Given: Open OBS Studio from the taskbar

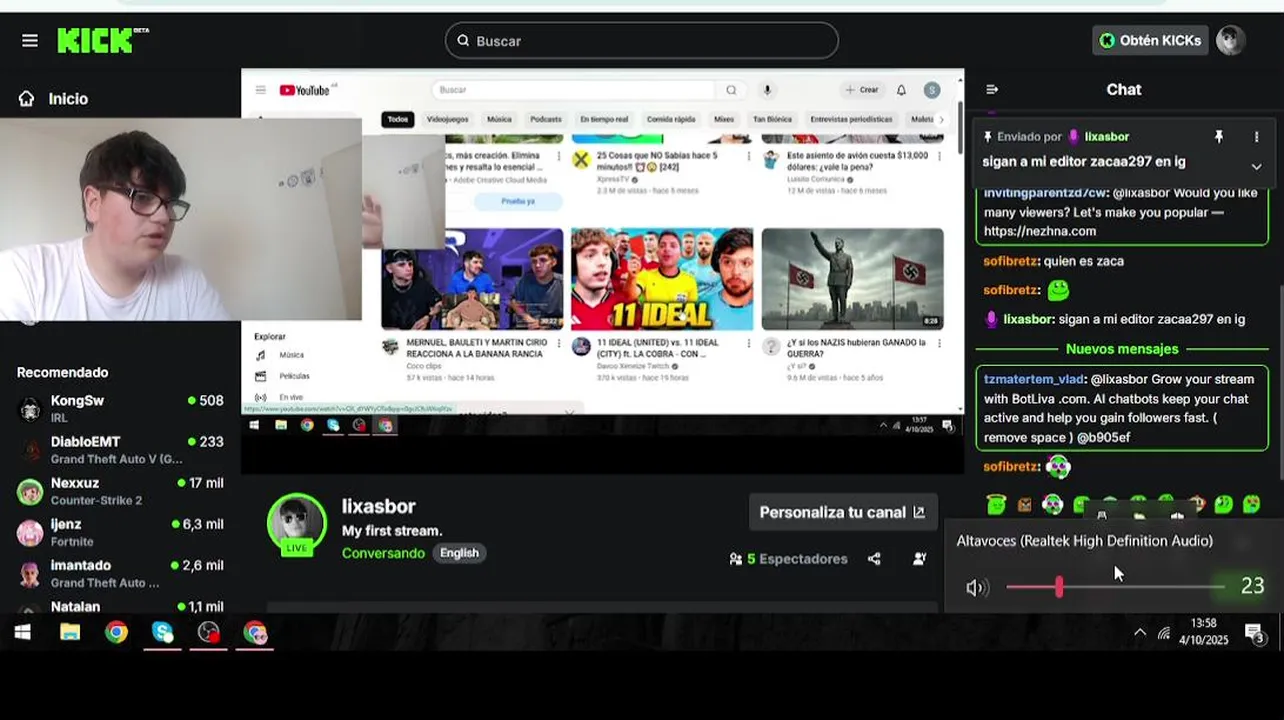Looking at the screenshot, I should point(208,633).
